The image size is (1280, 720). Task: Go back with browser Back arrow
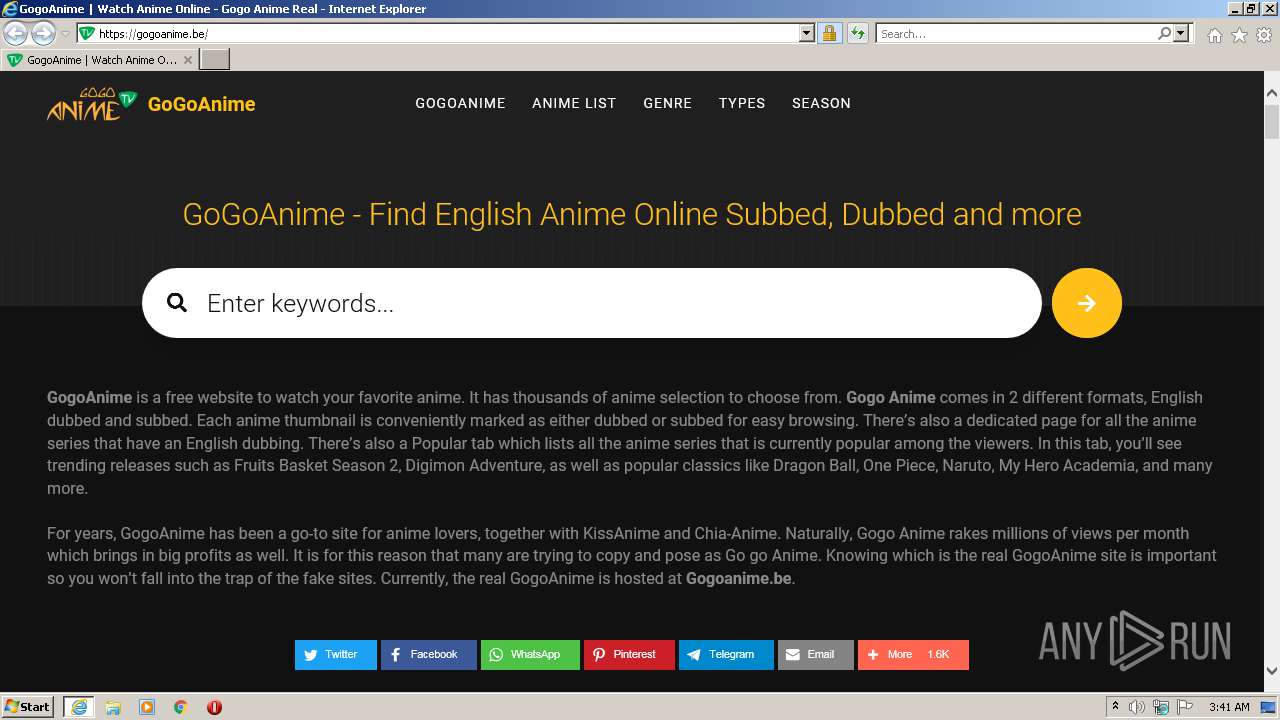[x=15, y=34]
